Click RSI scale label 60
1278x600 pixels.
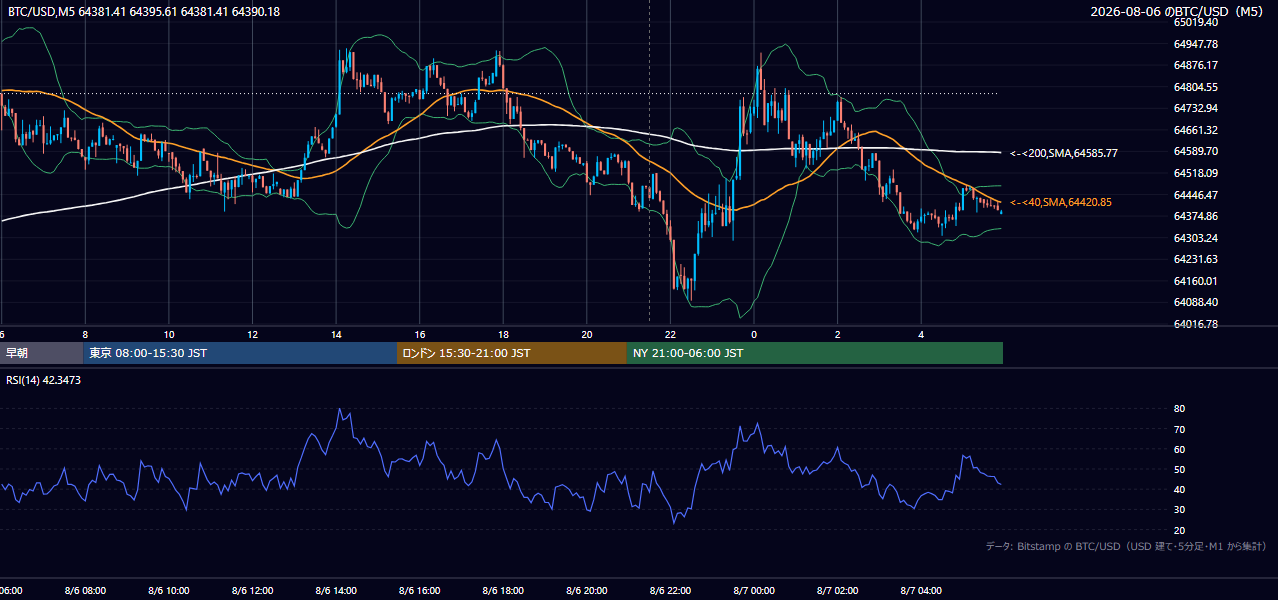click(x=1179, y=449)
